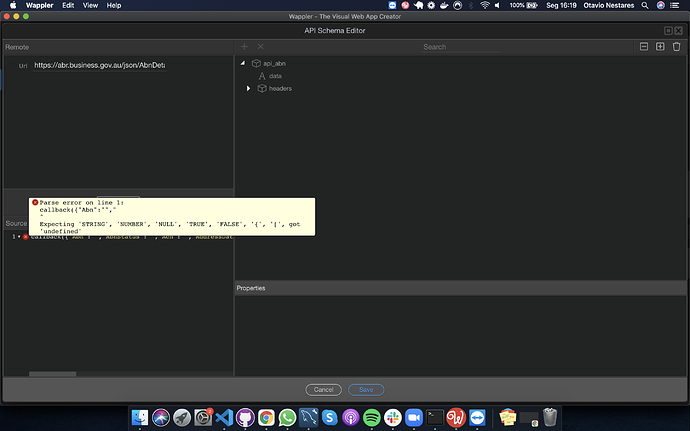Maximize the API Schema Editor dialog
This screenshot has height=431, width=690.
coord(668,31)
